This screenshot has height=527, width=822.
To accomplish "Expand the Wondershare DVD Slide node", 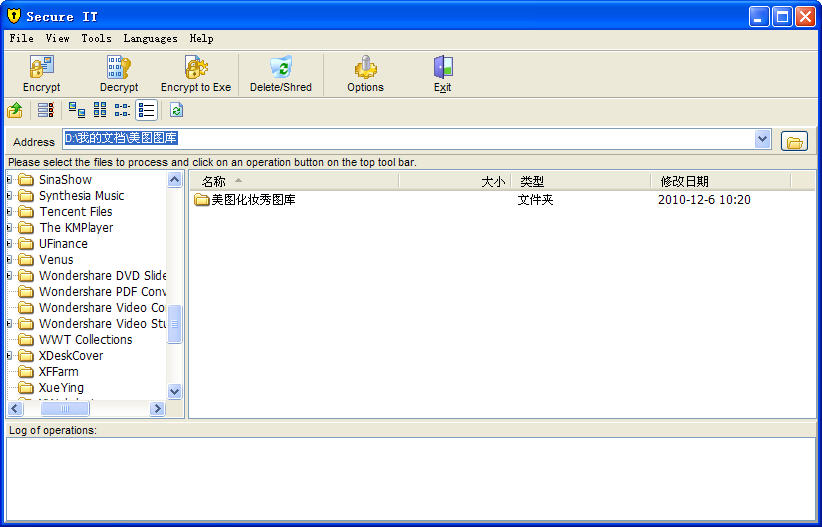I will [9, 276].
